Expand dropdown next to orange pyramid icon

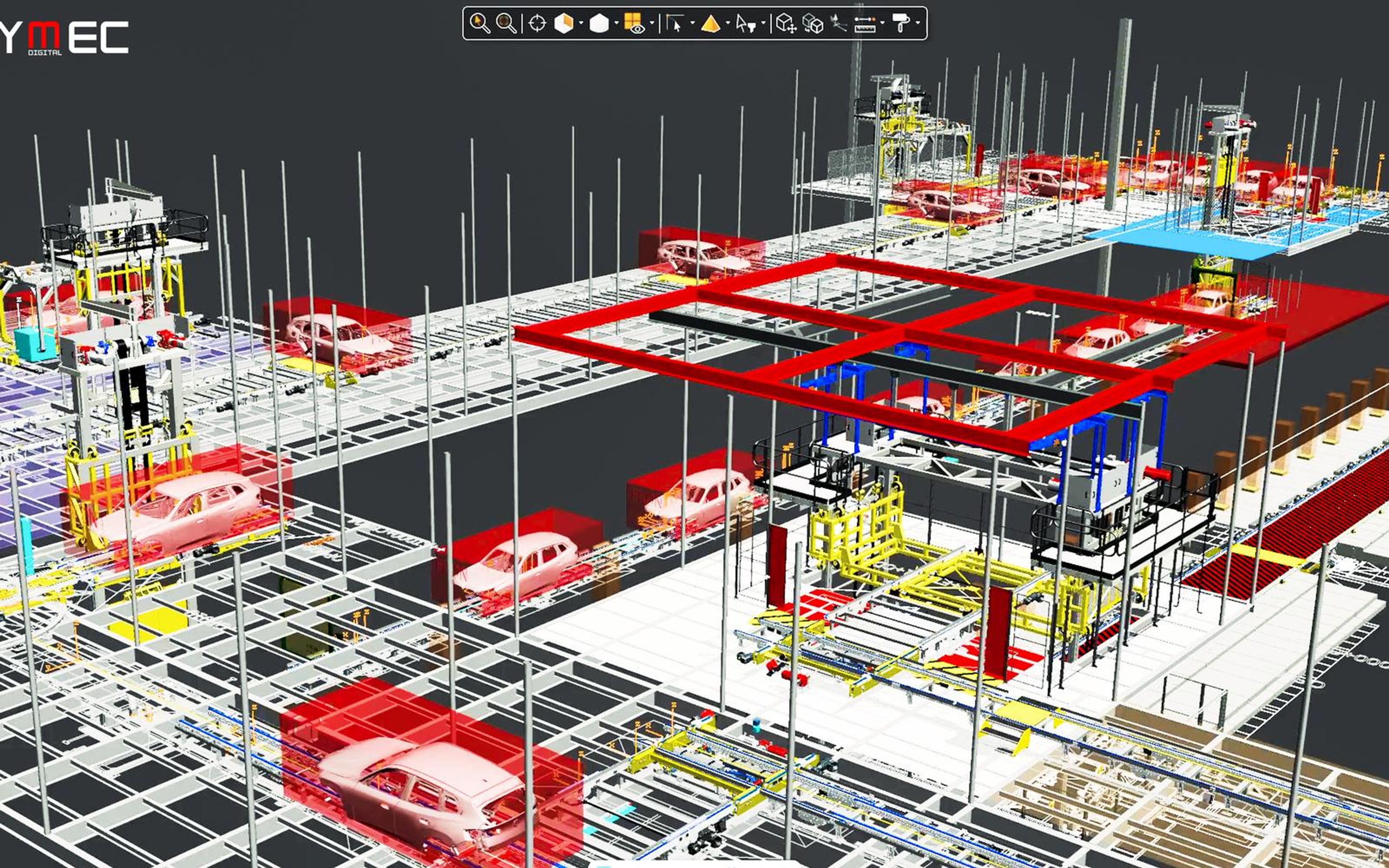click(728, 23)
